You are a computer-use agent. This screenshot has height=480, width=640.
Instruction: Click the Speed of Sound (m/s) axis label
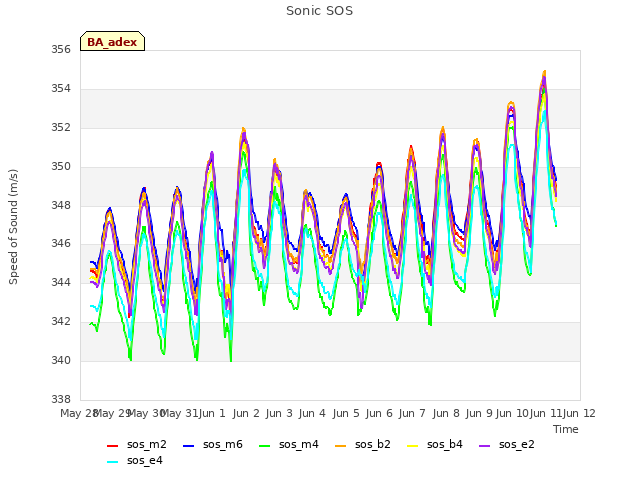(13, 227)
